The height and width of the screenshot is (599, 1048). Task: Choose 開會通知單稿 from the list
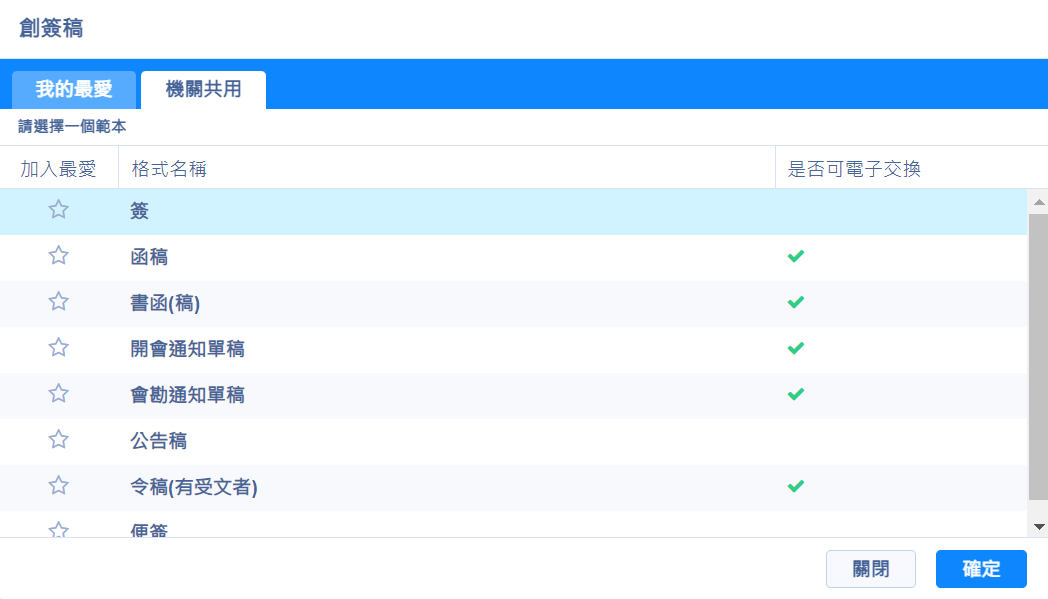(x=187, y=349)
